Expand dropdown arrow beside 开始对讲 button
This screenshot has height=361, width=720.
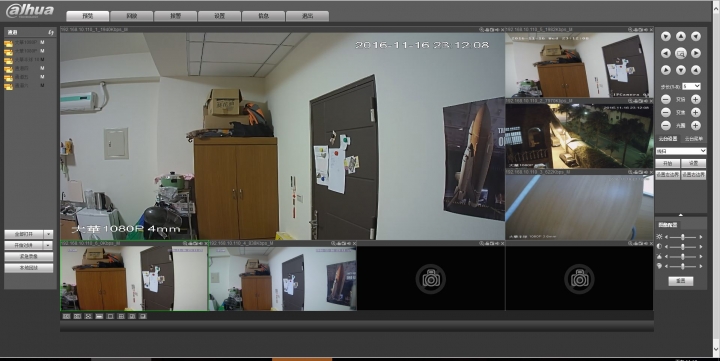pos(48,245)
